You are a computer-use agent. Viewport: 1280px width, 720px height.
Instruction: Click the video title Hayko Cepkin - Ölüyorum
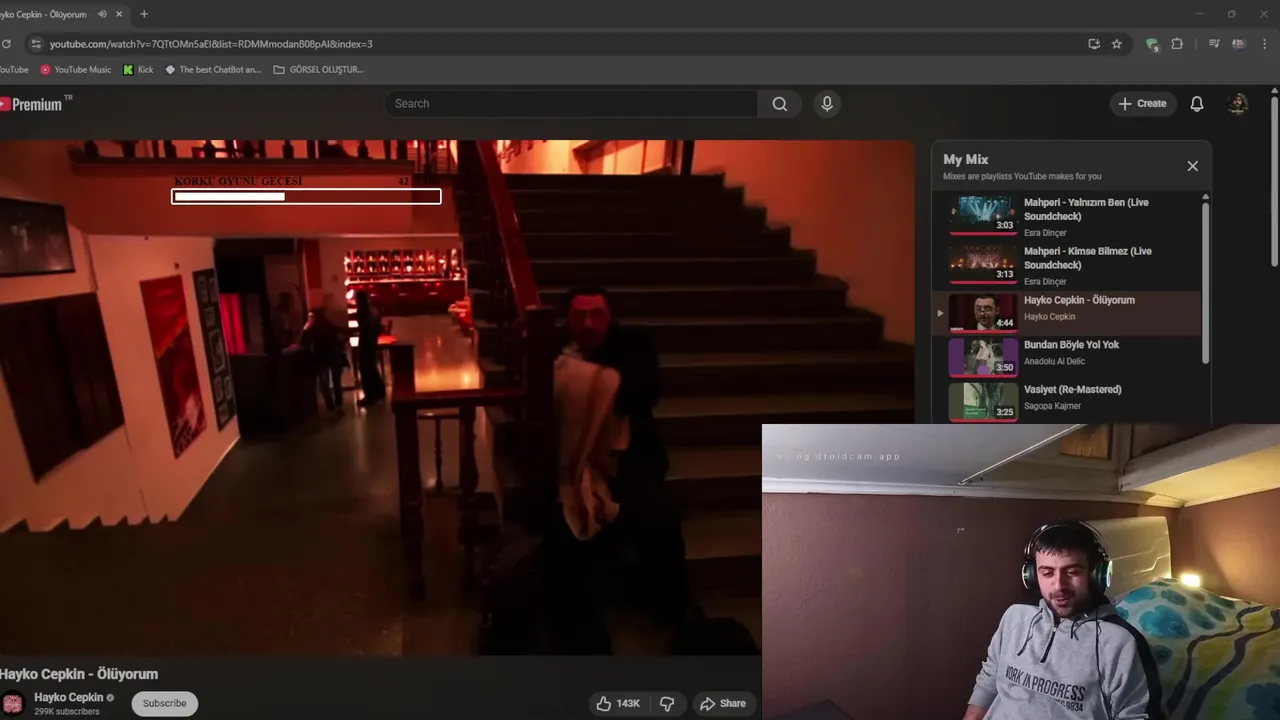[x=79, y=674]
